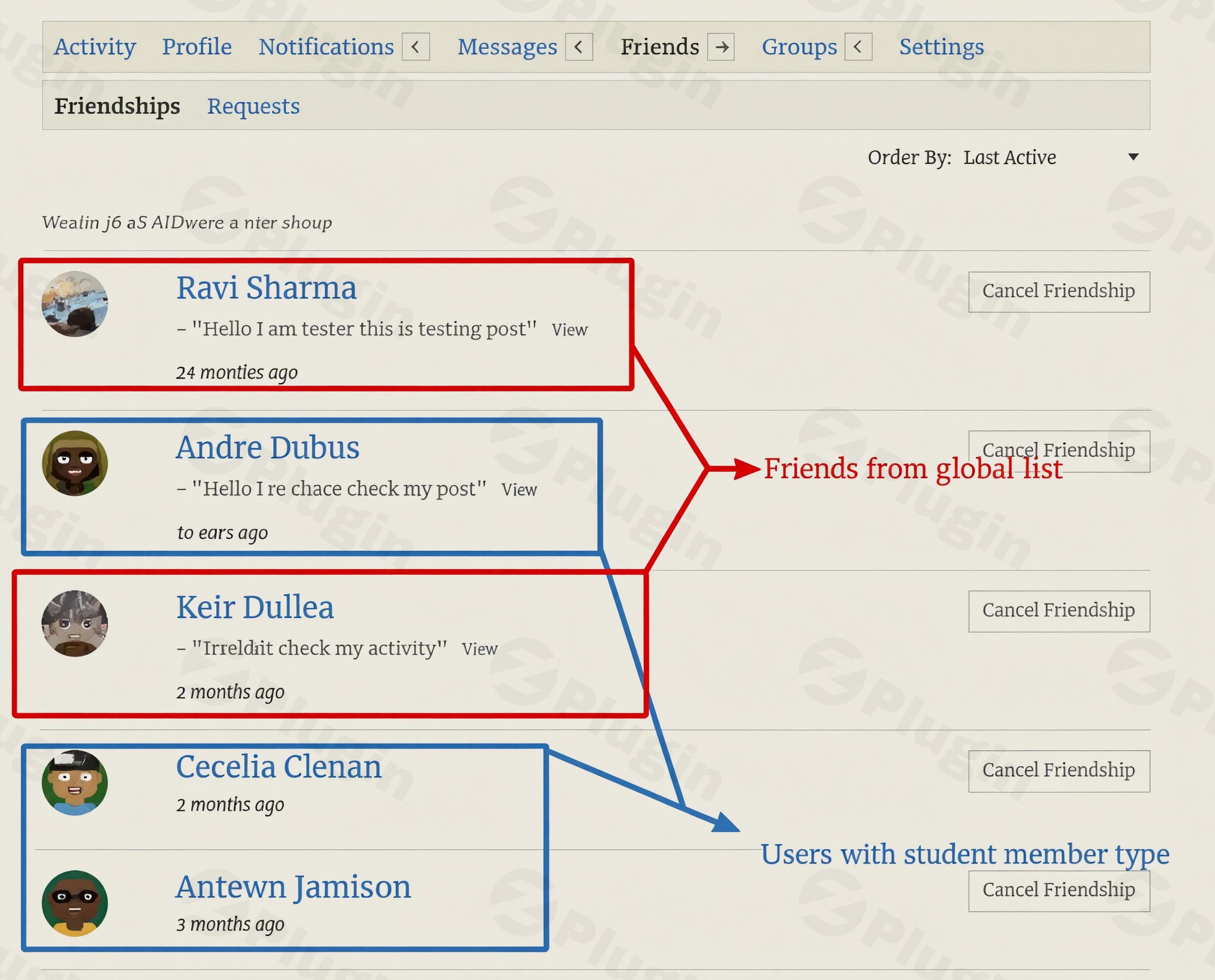1215x980 pixels.
Task: Click Cecelia Clenan's avatar
Action: [75, 783]
